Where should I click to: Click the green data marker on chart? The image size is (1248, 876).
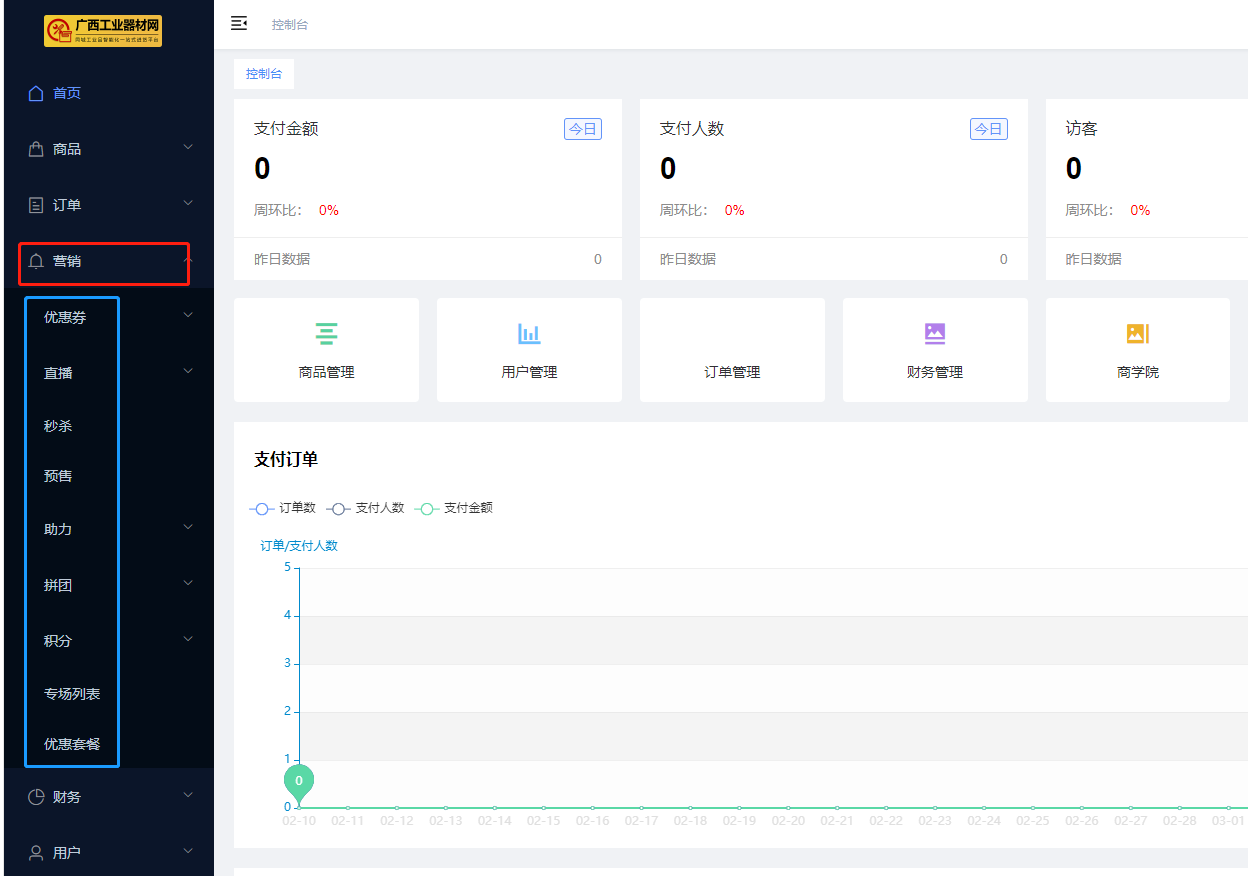(299, 781)
